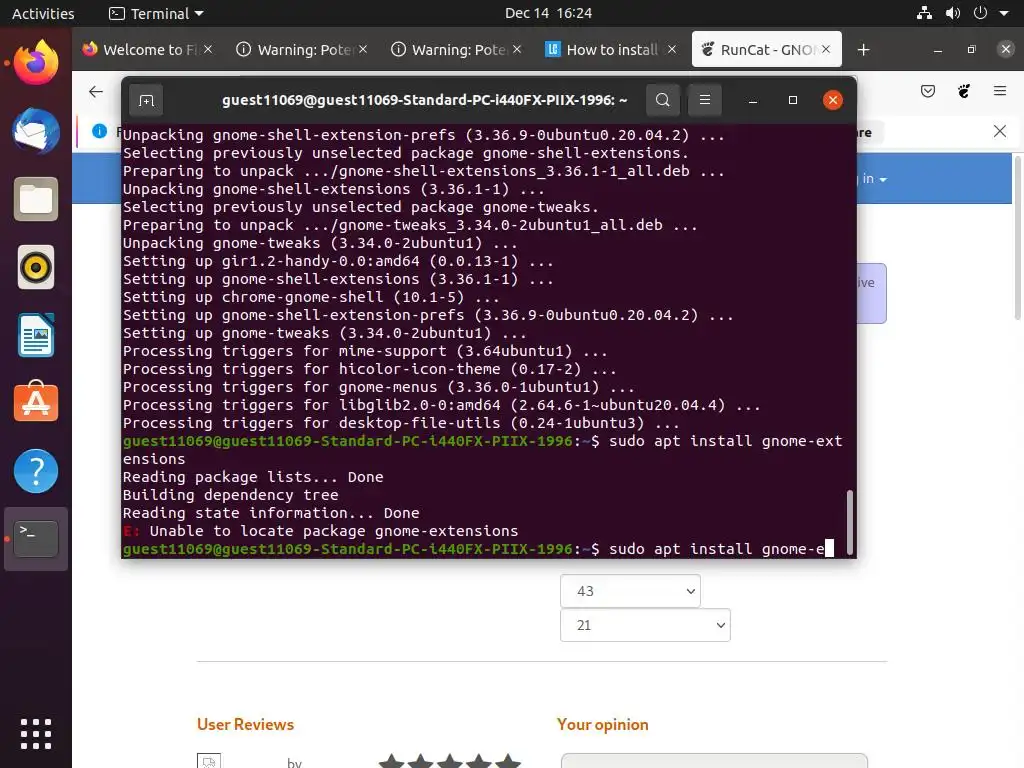Click the five-star rating in reviews
Screen dimensions: 1024x768
click(450, 761)
